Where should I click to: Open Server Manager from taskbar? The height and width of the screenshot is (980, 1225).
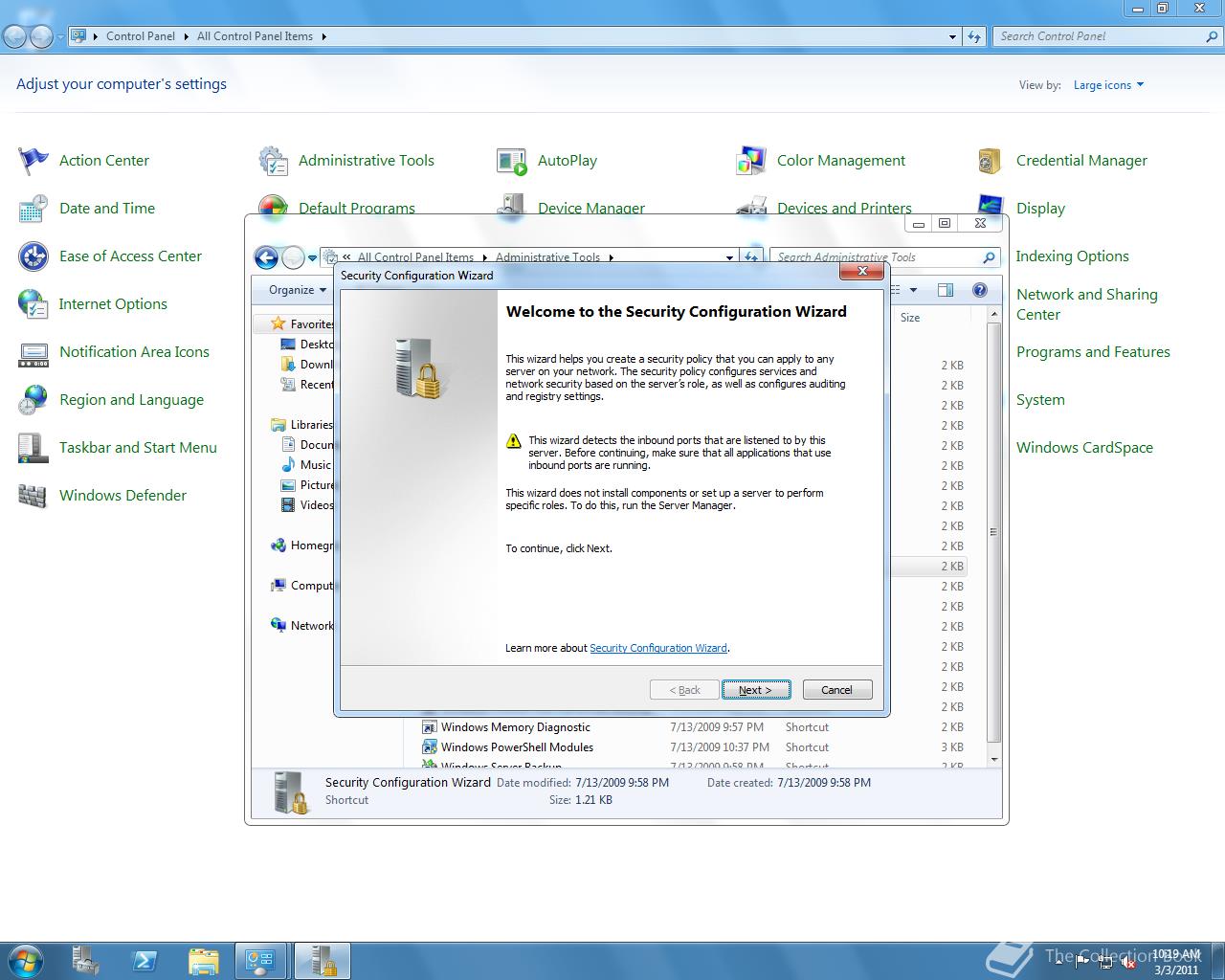[87, 961]
